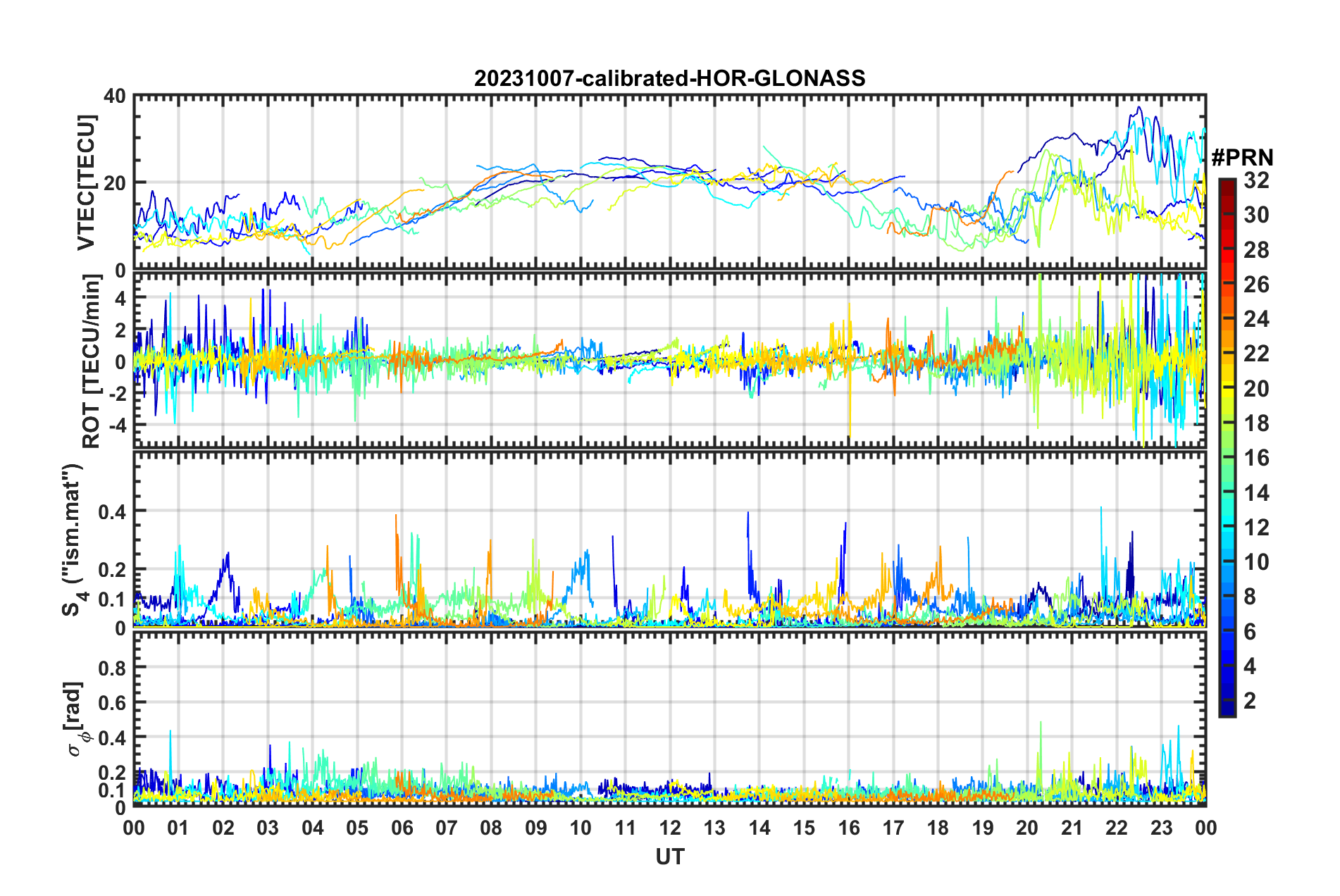The height and width of the screenshot is (896, 1340).
Task: Click inside the sigma-phi bottom panel
Action: [x=669, y=719]
